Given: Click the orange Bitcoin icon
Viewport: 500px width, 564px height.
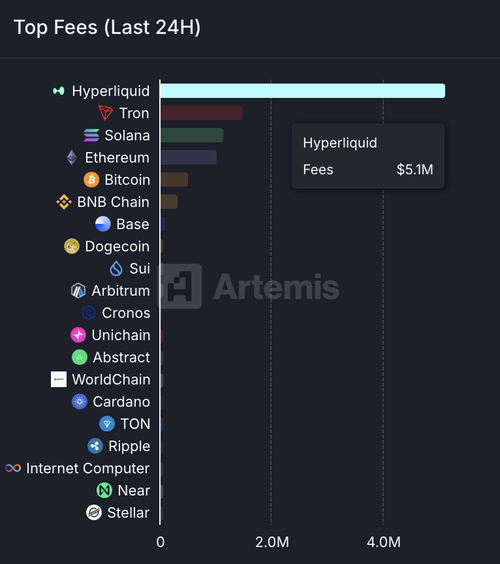Looking at the screenshot, I should pyautogui.click(x=91, y=179).
